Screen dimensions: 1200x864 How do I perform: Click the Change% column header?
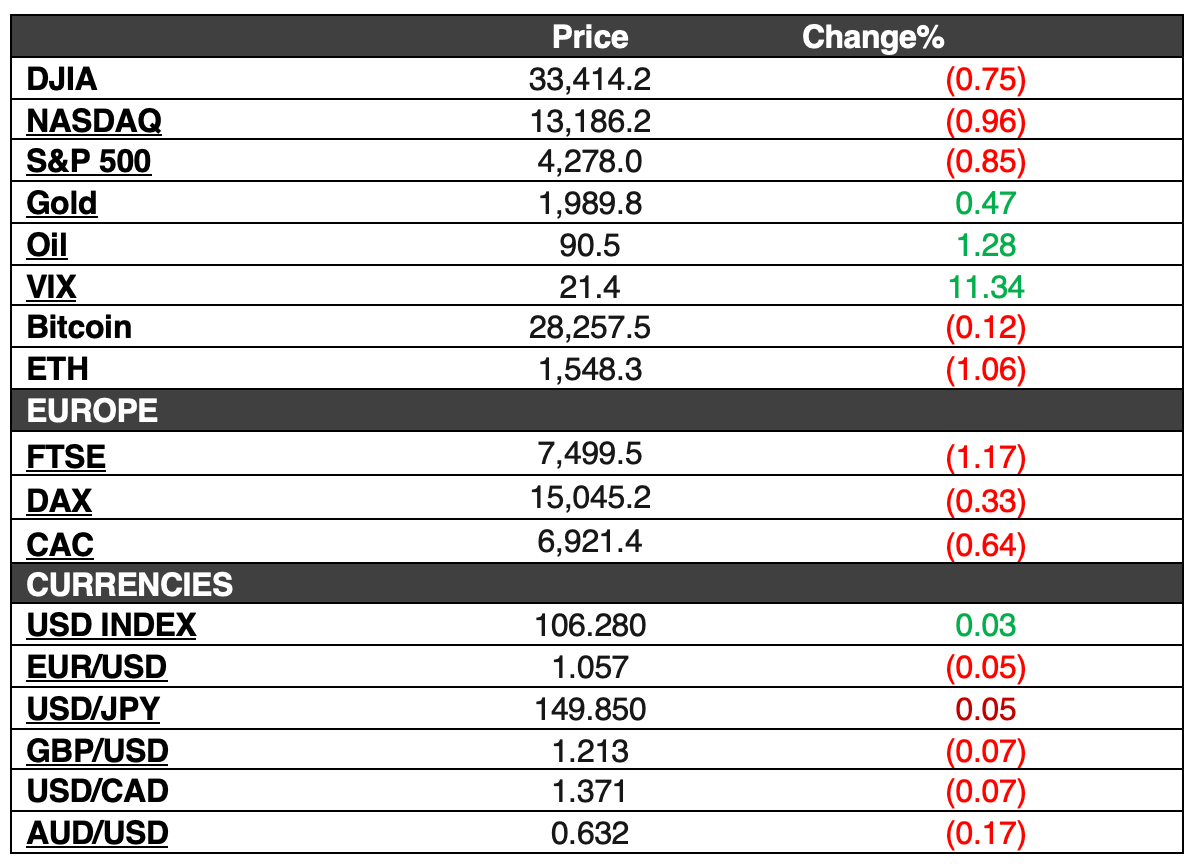(873, 37)
